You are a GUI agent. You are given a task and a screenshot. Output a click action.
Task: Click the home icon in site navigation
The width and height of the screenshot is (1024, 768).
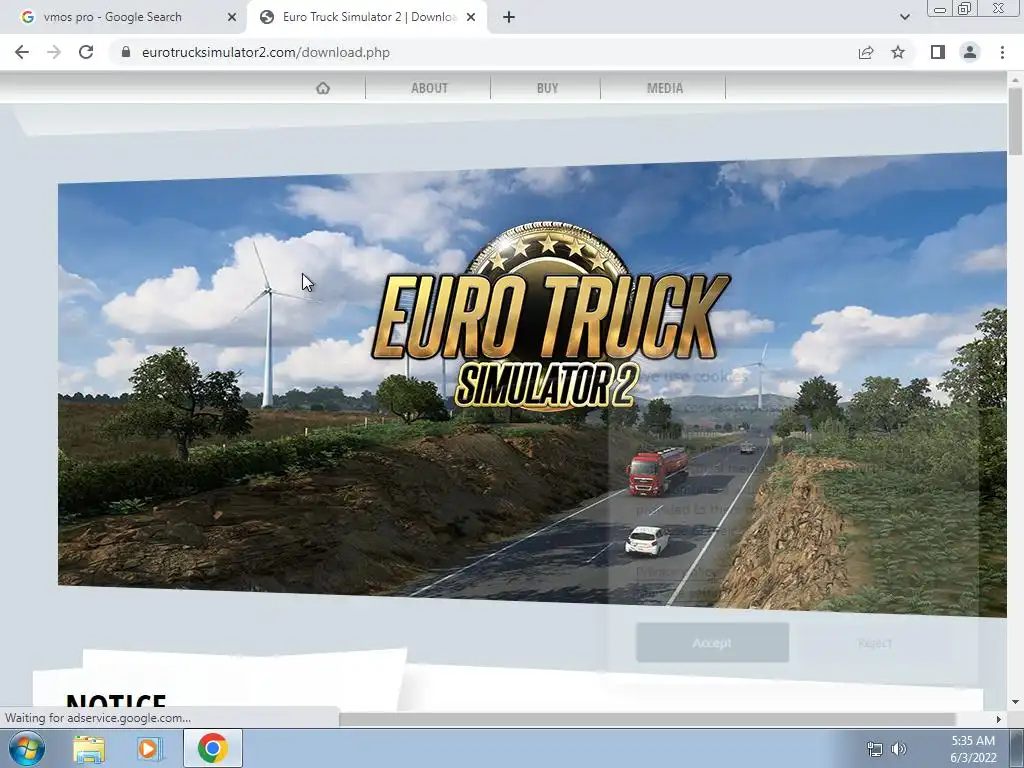click(x=323, y=88)
